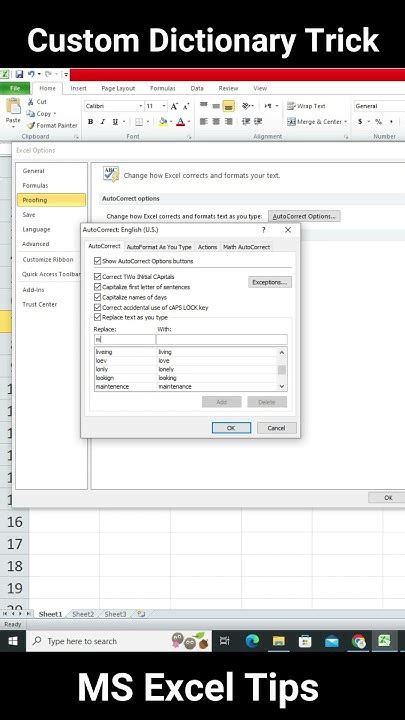Open the font name Calibri dropdown
This screenshot has height=720, width=405.
[x=141, y=106]
